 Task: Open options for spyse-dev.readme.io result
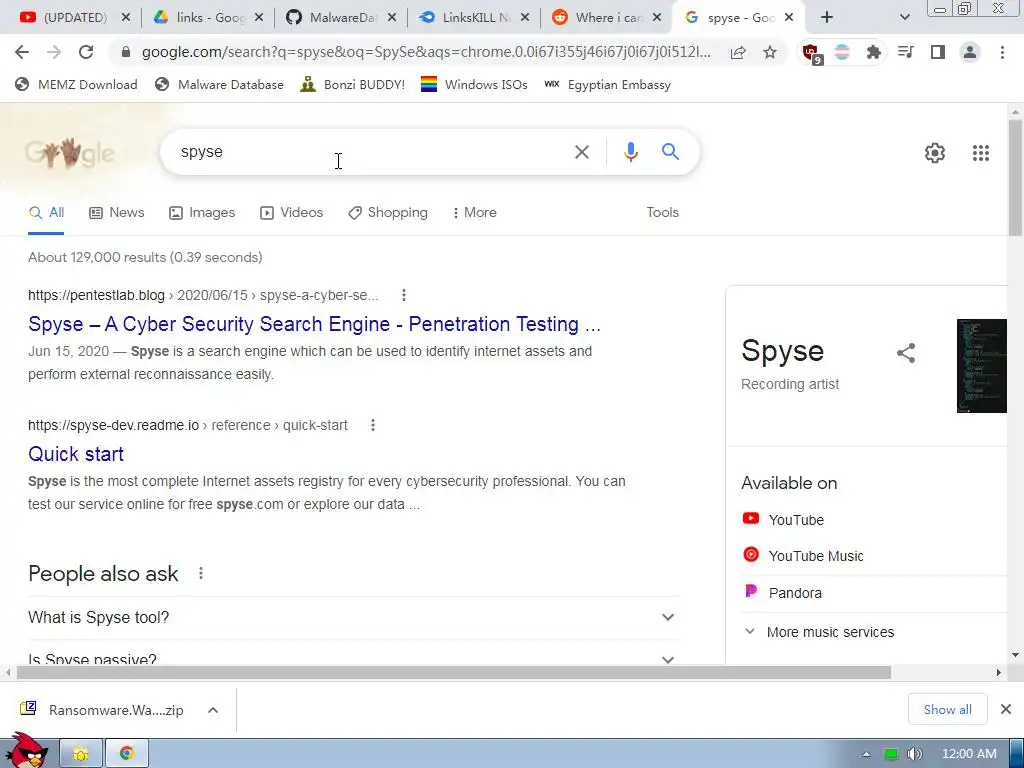click(372, 425)
